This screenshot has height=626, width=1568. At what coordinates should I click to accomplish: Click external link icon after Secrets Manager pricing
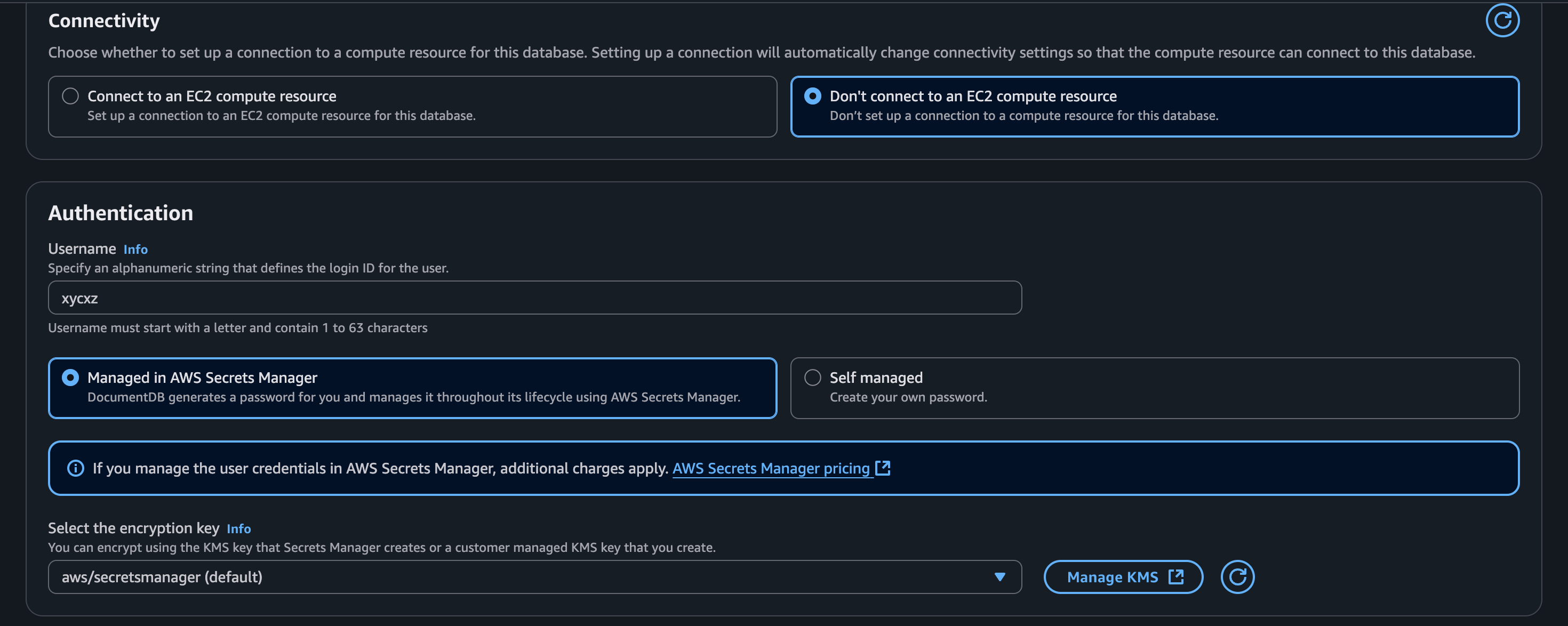click(883, 468)
